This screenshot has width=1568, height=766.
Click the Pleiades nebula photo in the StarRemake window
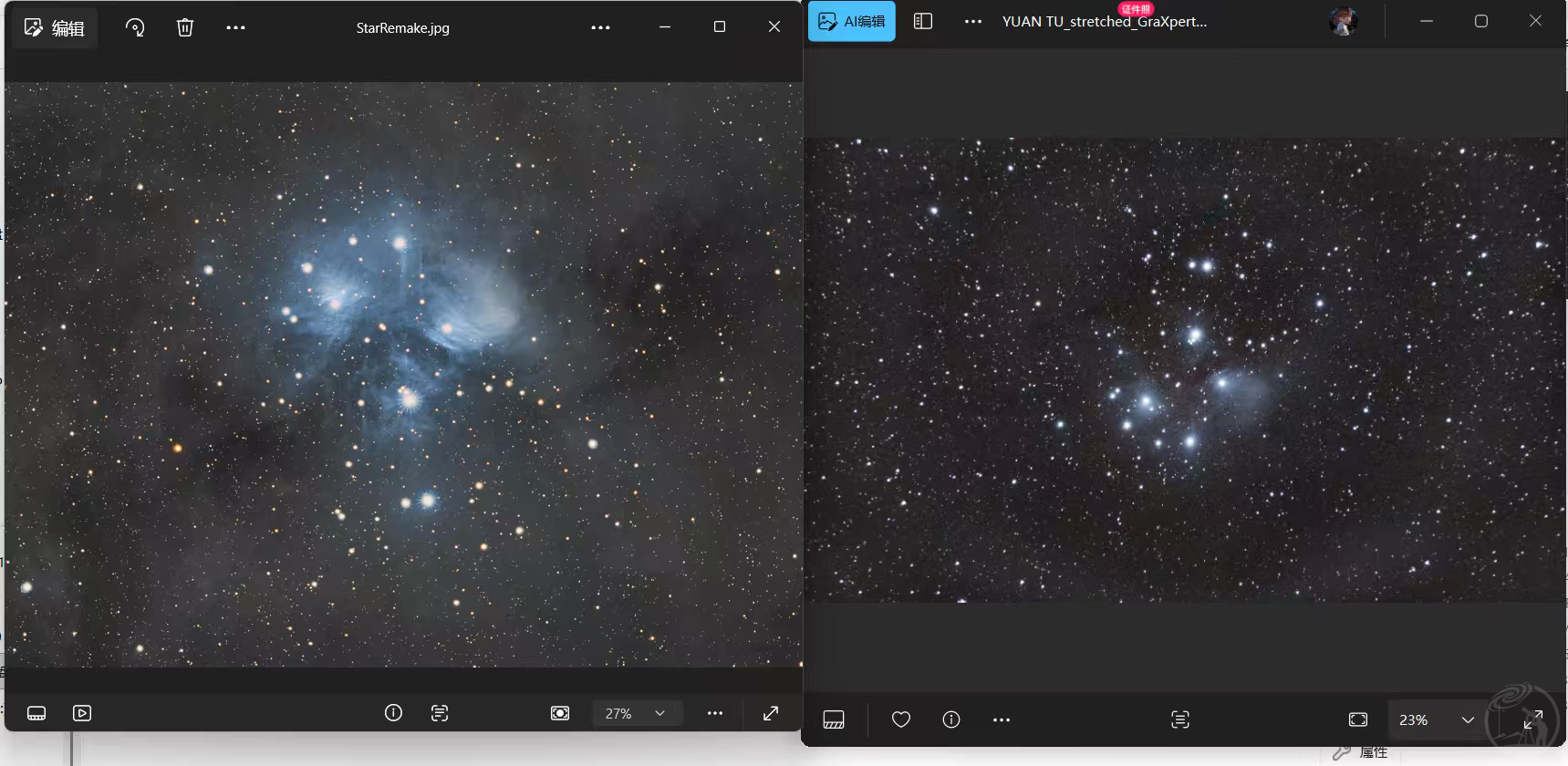coord(403,375)
